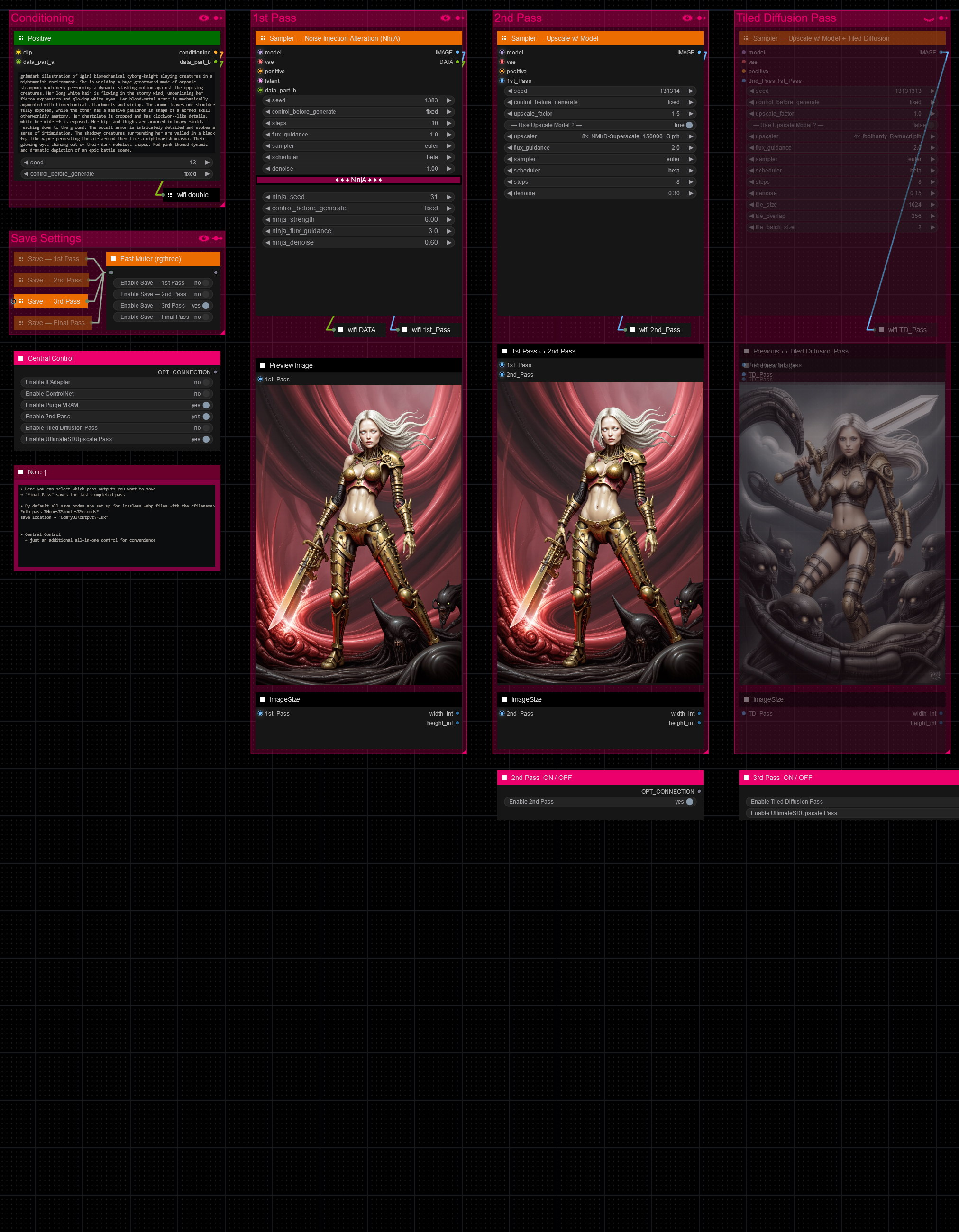Viewport: 959px width, 1232px height.
Task: Open control_before_generate combo in Positive node
Action: (117, 174)
